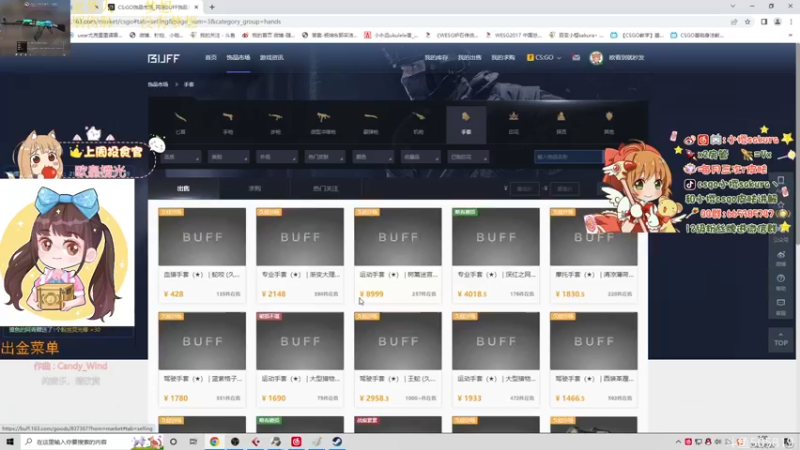This screenshot has width=800, height=450.
Task: Open the second filter dropdown (类别)
Action: pyautogui.click(x=229, y=157)
